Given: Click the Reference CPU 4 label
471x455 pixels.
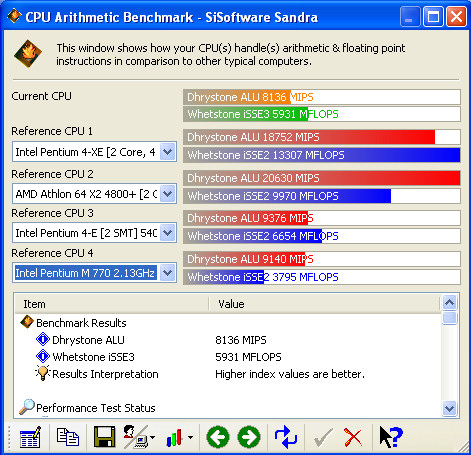Looking at the screenshot, I should [52, 253].
